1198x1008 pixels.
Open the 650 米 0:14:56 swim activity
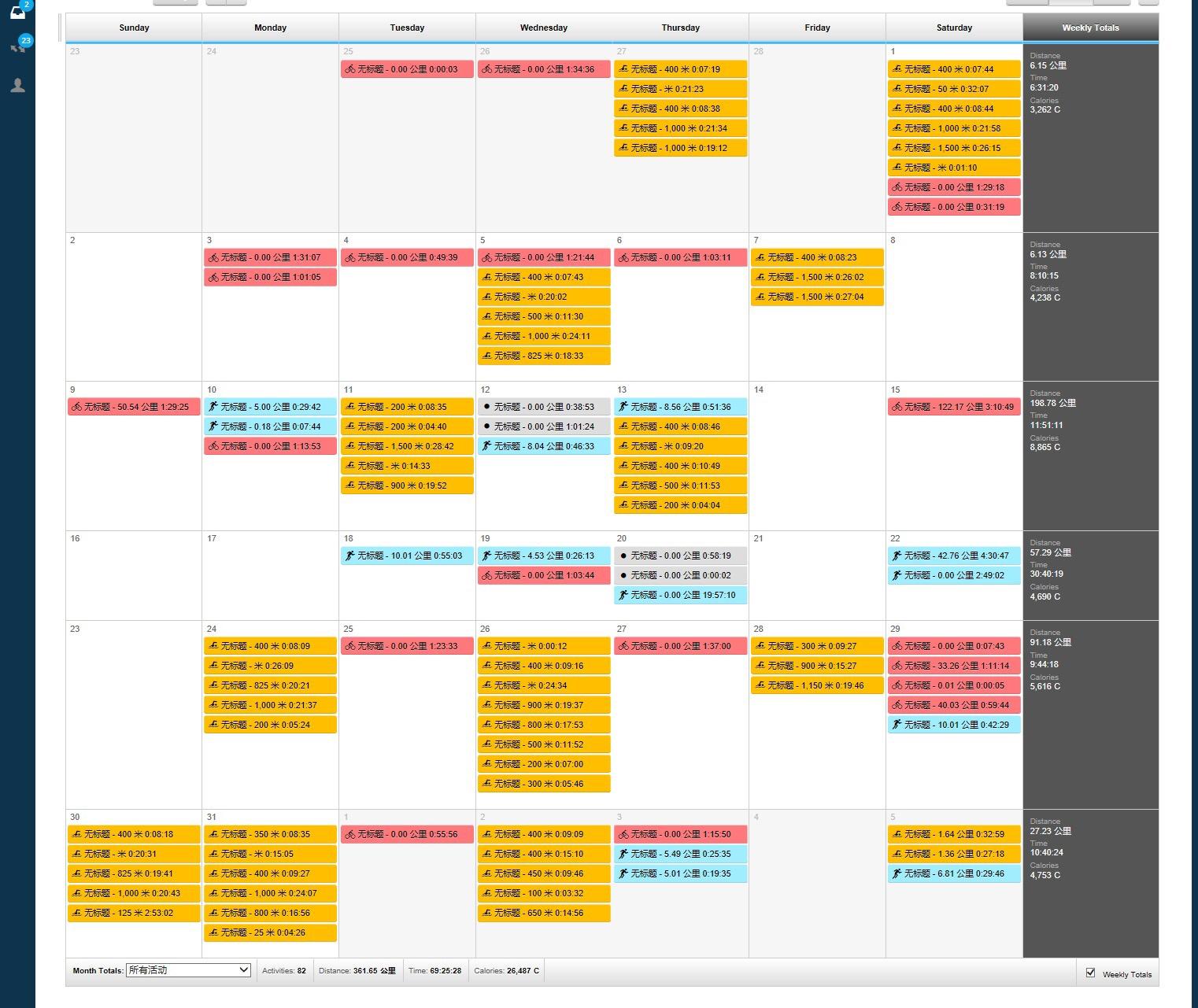tap(544, 913)
